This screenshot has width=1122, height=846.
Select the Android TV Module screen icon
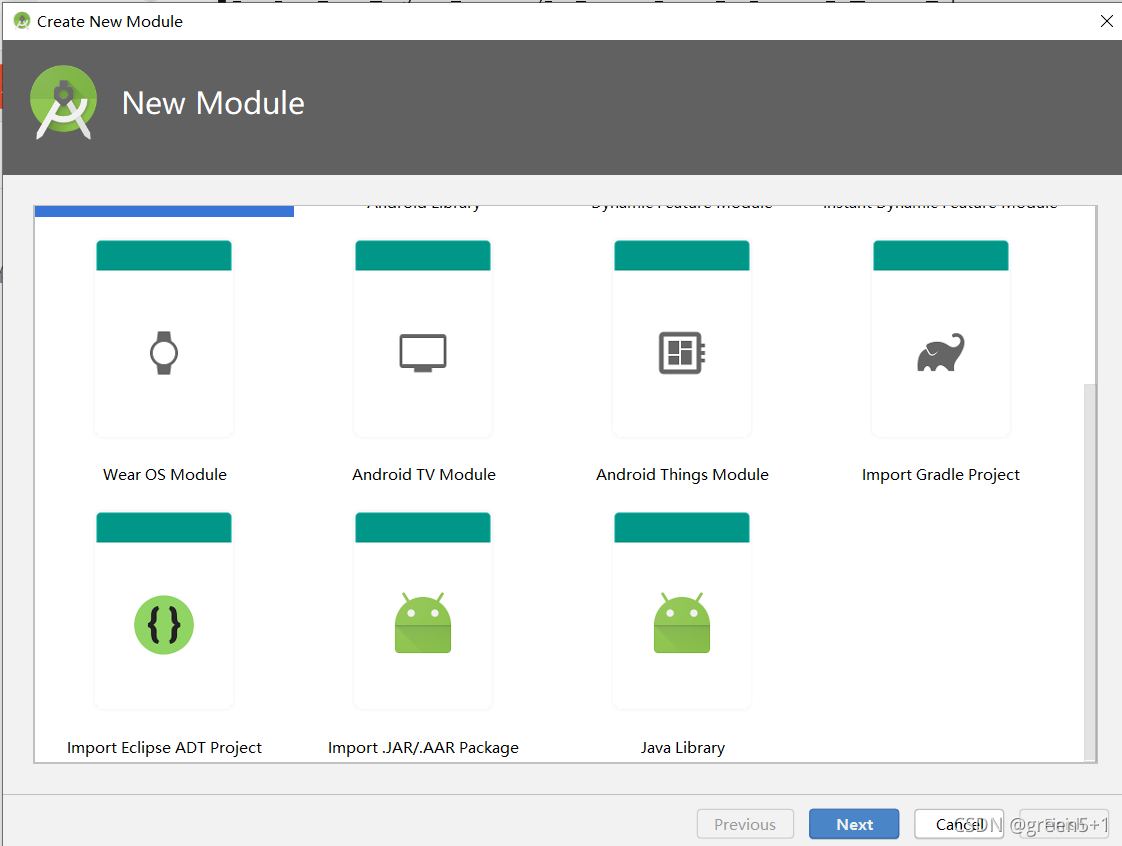click(x=423, y=353)
